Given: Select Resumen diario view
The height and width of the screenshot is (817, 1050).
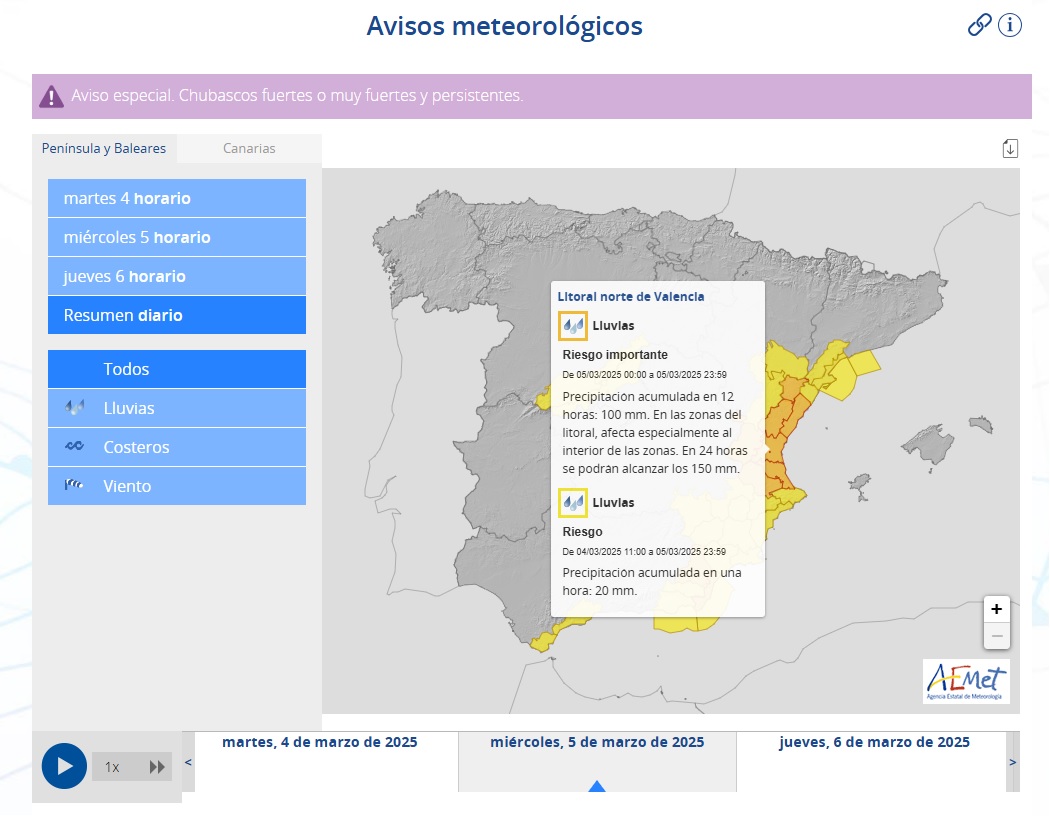Looking at the screenshot, I should 176,314.
